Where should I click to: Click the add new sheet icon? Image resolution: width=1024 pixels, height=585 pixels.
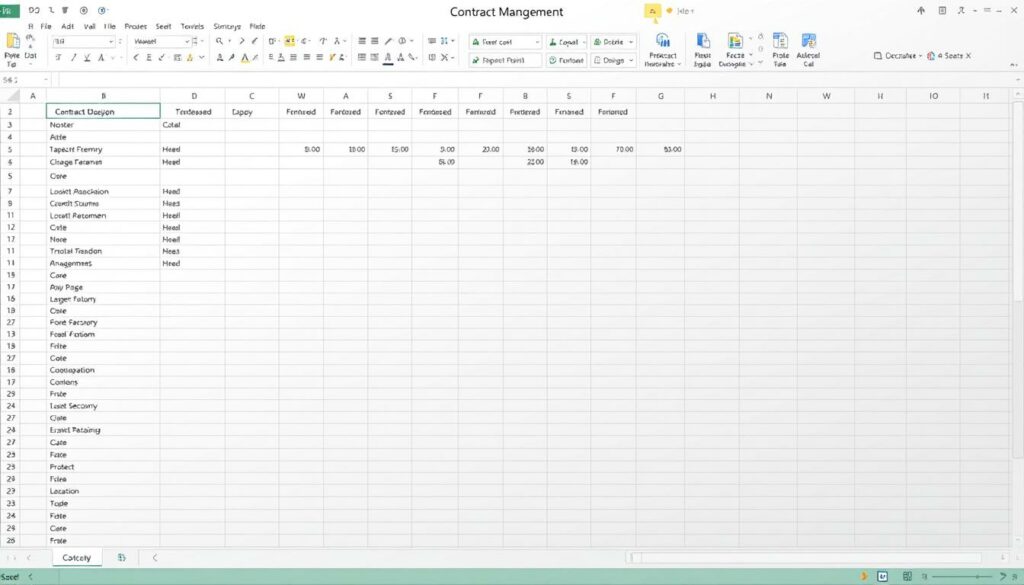(x=121, y=557)
